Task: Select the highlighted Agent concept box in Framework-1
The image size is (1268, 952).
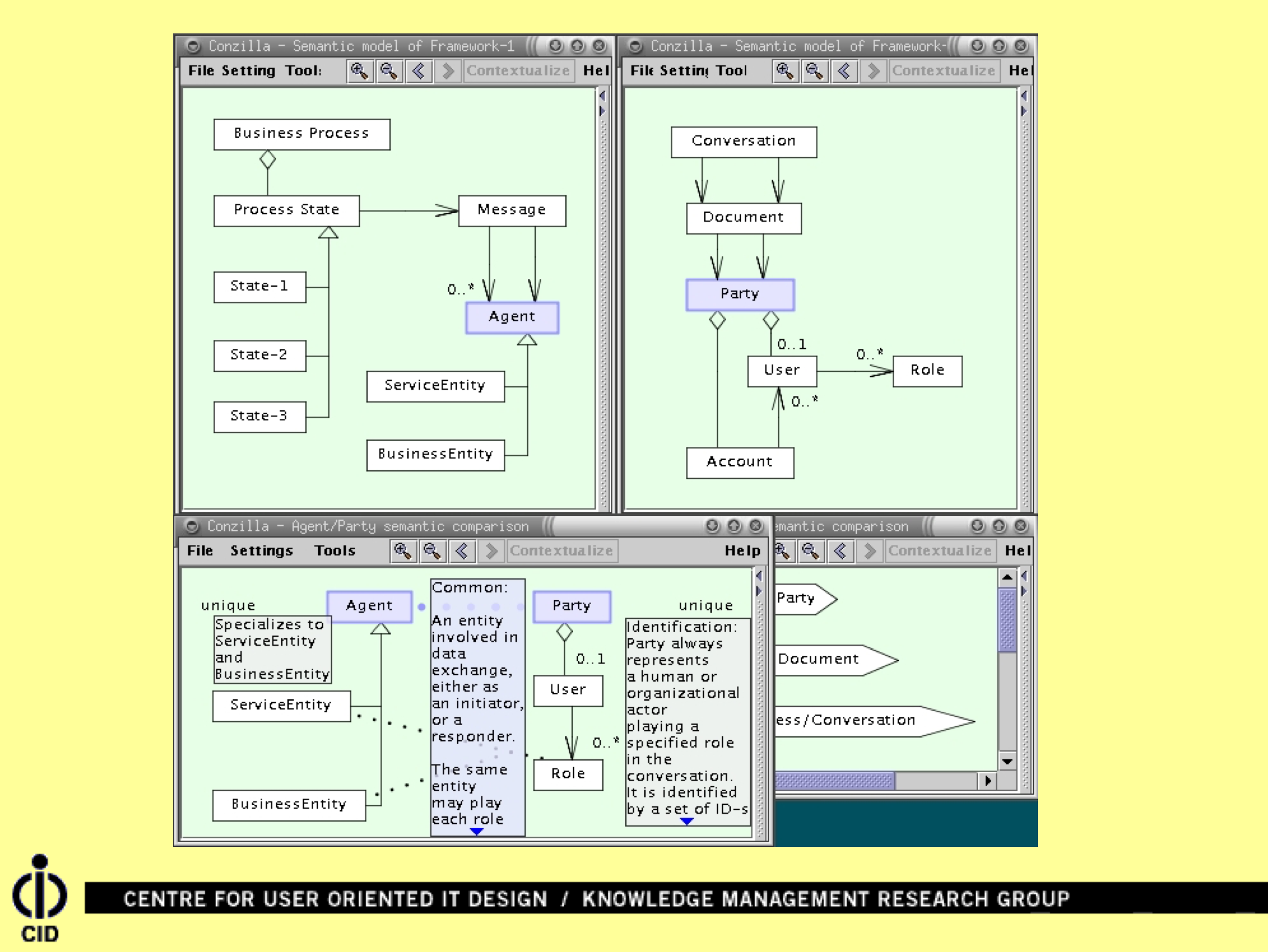Action: (512, 317)
